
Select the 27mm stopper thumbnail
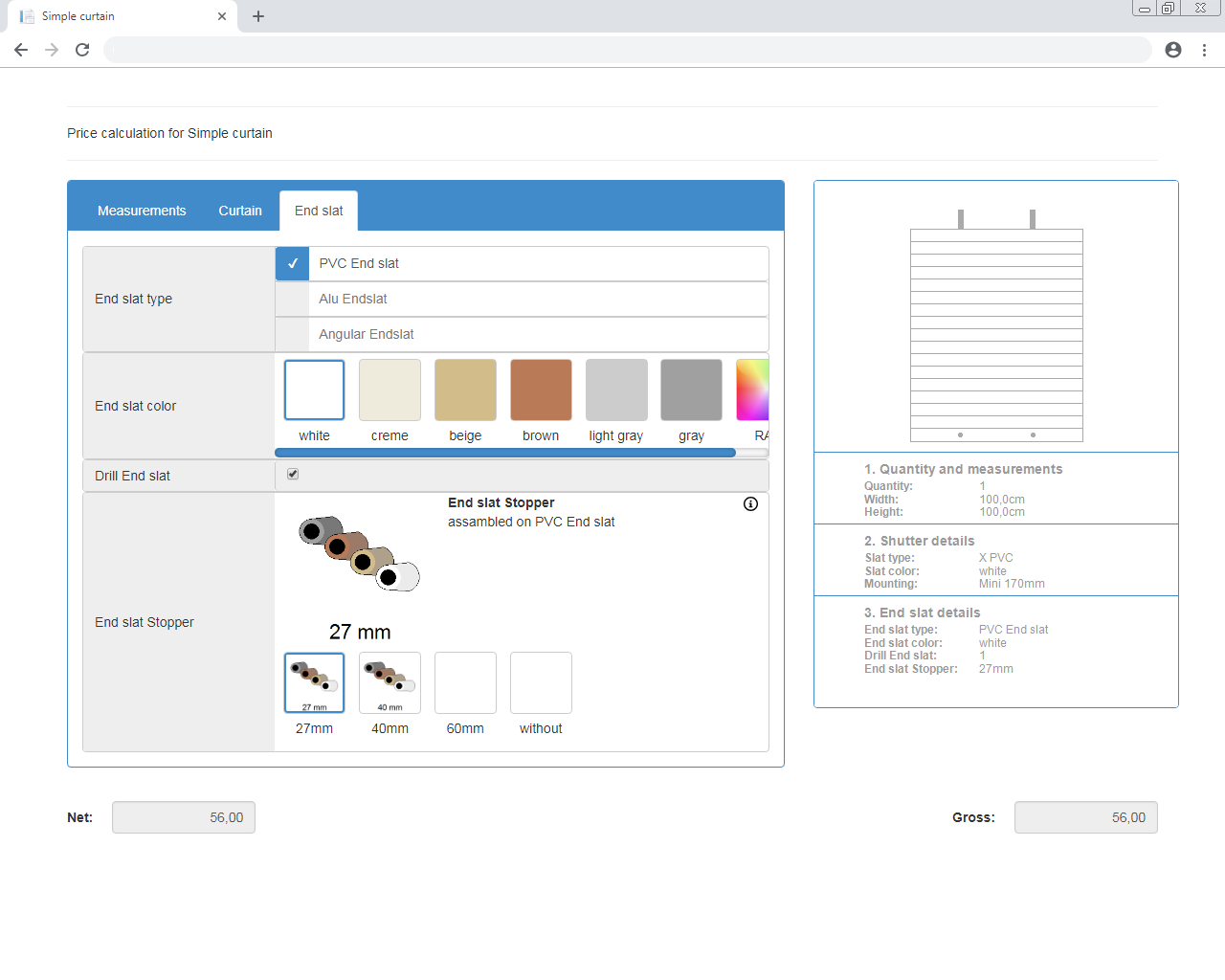(314, 682)
